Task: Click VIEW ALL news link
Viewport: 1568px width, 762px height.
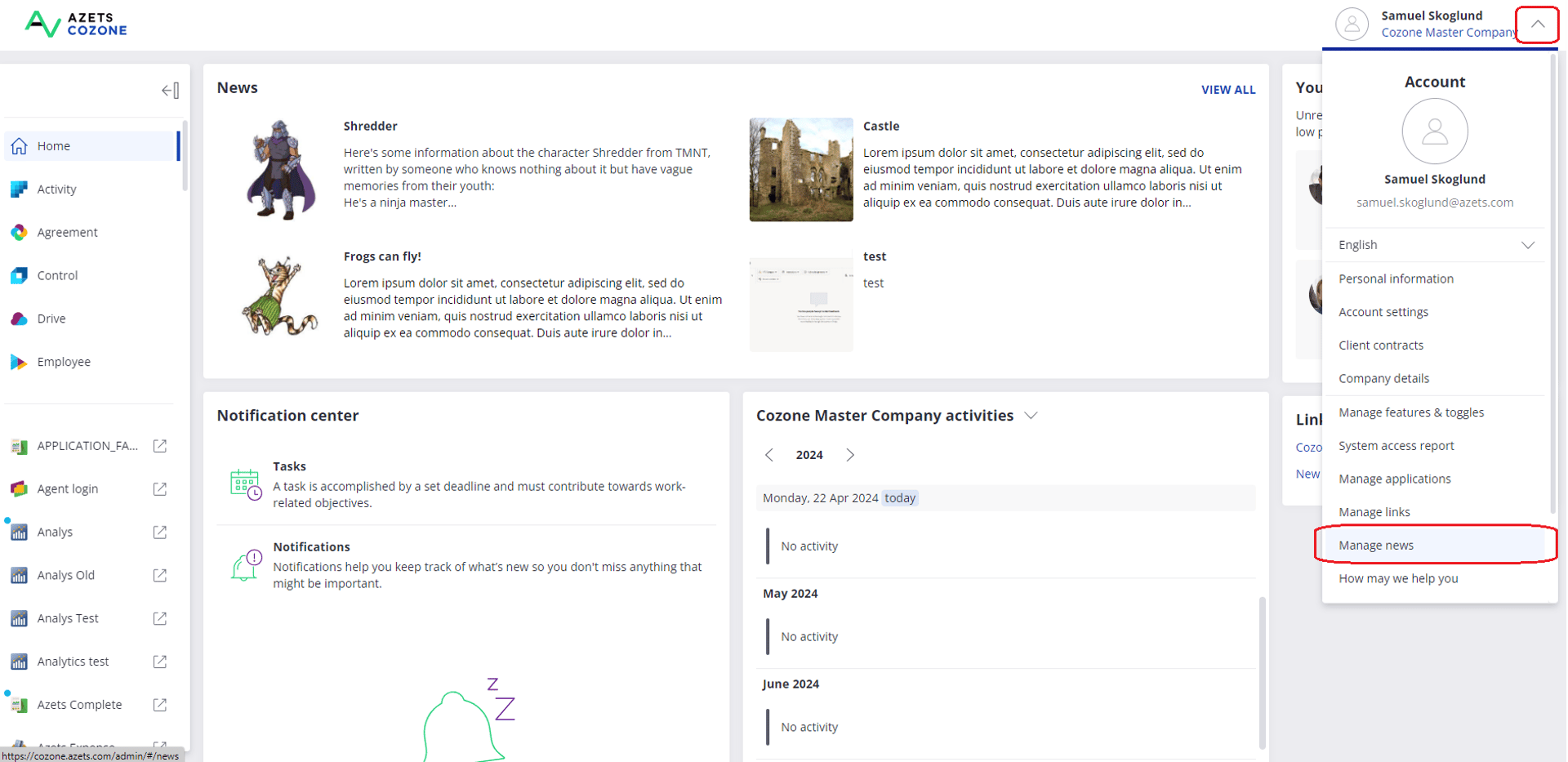Action: pyautogui.click(x=1228, y=90)
